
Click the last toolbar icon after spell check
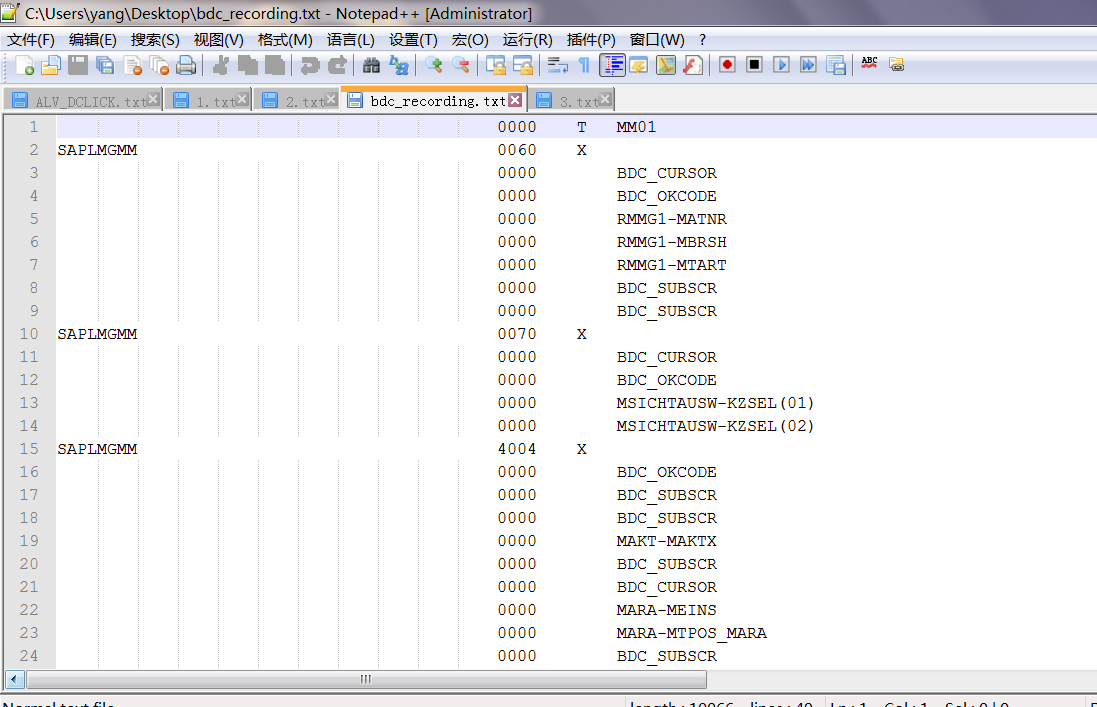tap(897, 65)
